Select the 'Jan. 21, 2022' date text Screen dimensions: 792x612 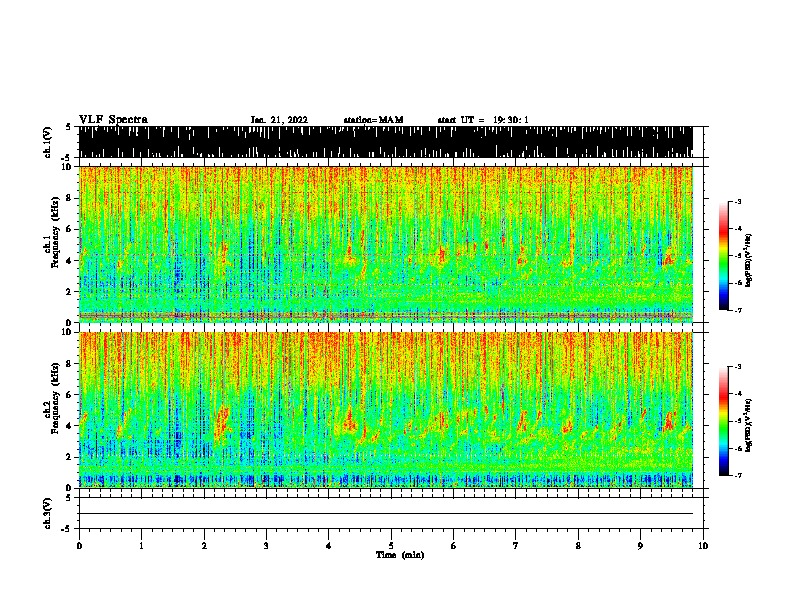tap(279, 120)
